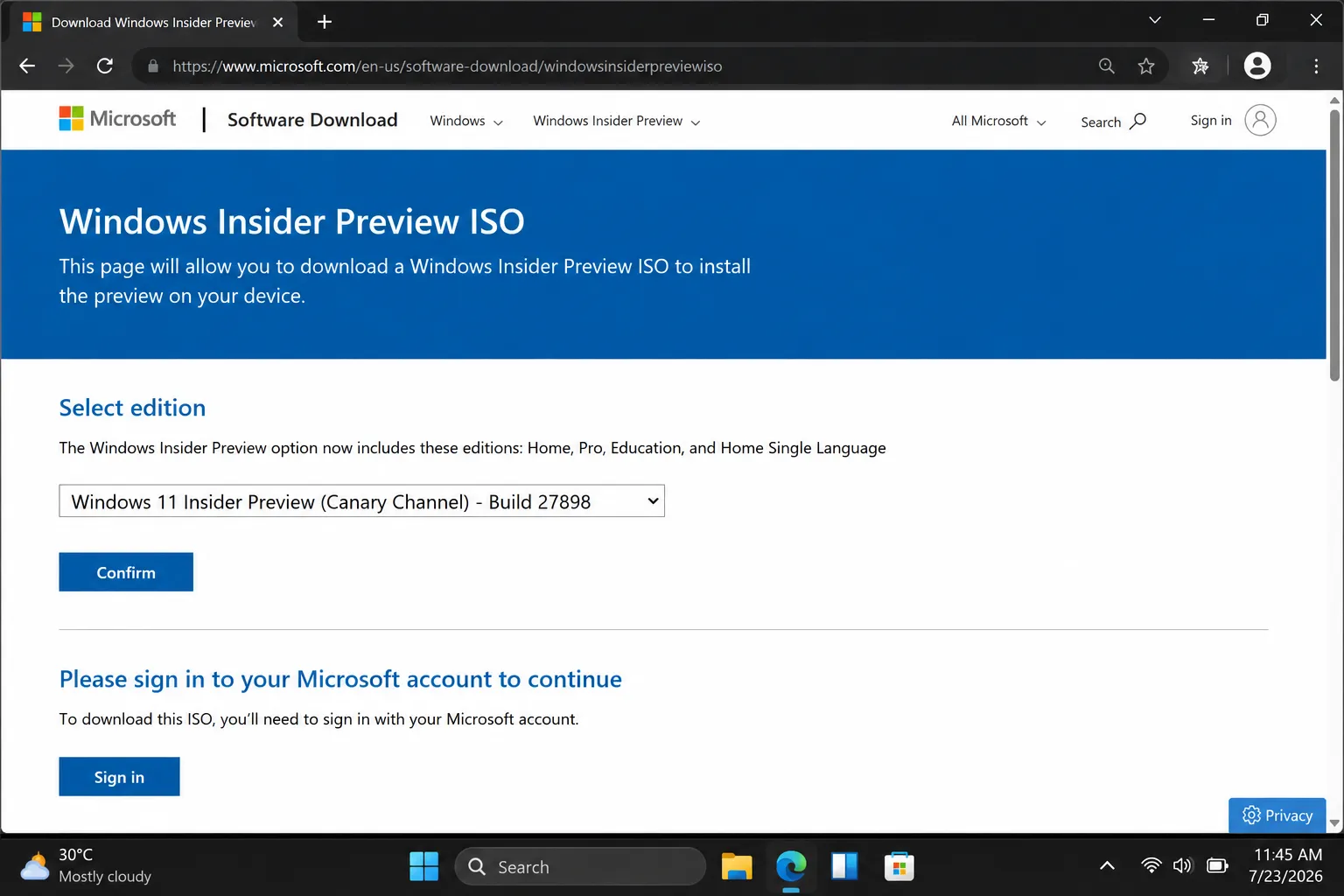Reload the current page
The width and height of the screenshot is (1344, 896).
[x=105, y=66]
